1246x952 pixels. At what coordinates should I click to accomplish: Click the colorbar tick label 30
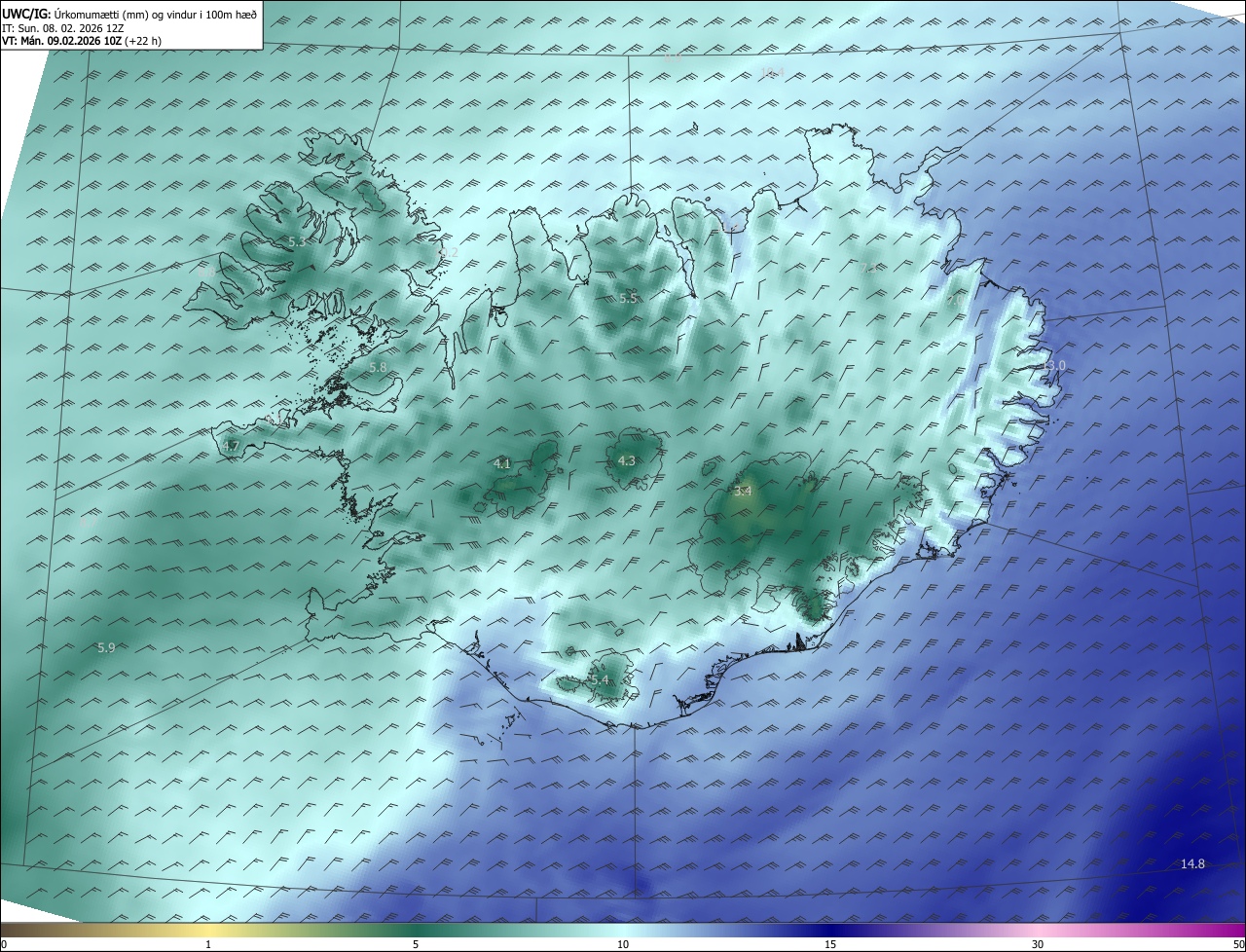click(1038, 944)
